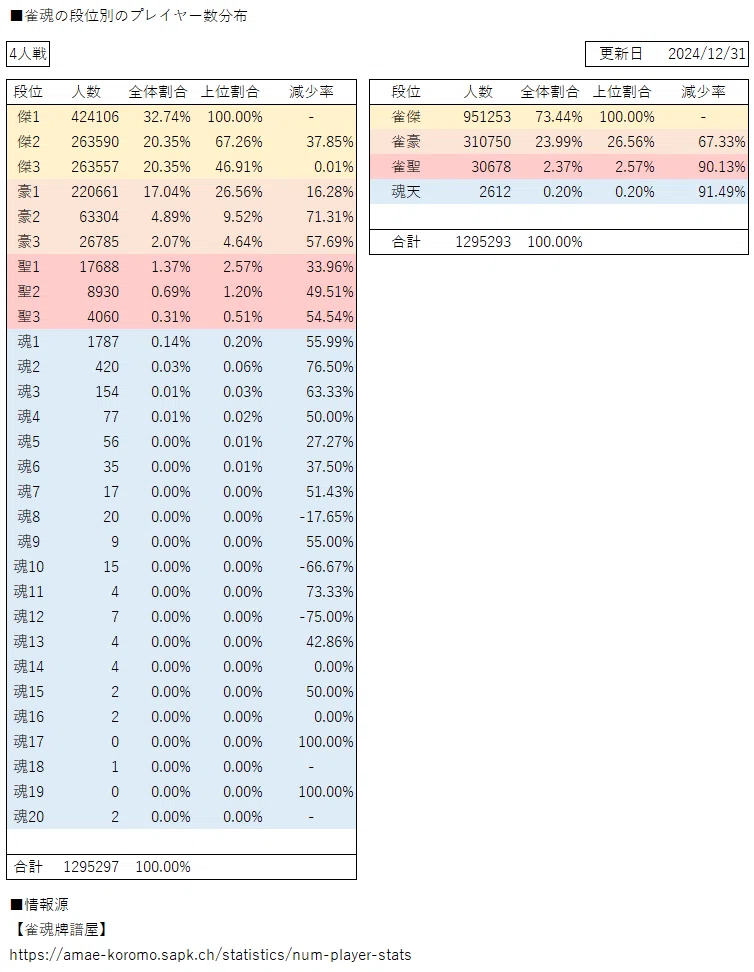The width and height of the screenshot is (754, 972).
Task: Click the 4人戦 label box
Action: [x=28, y=54]
